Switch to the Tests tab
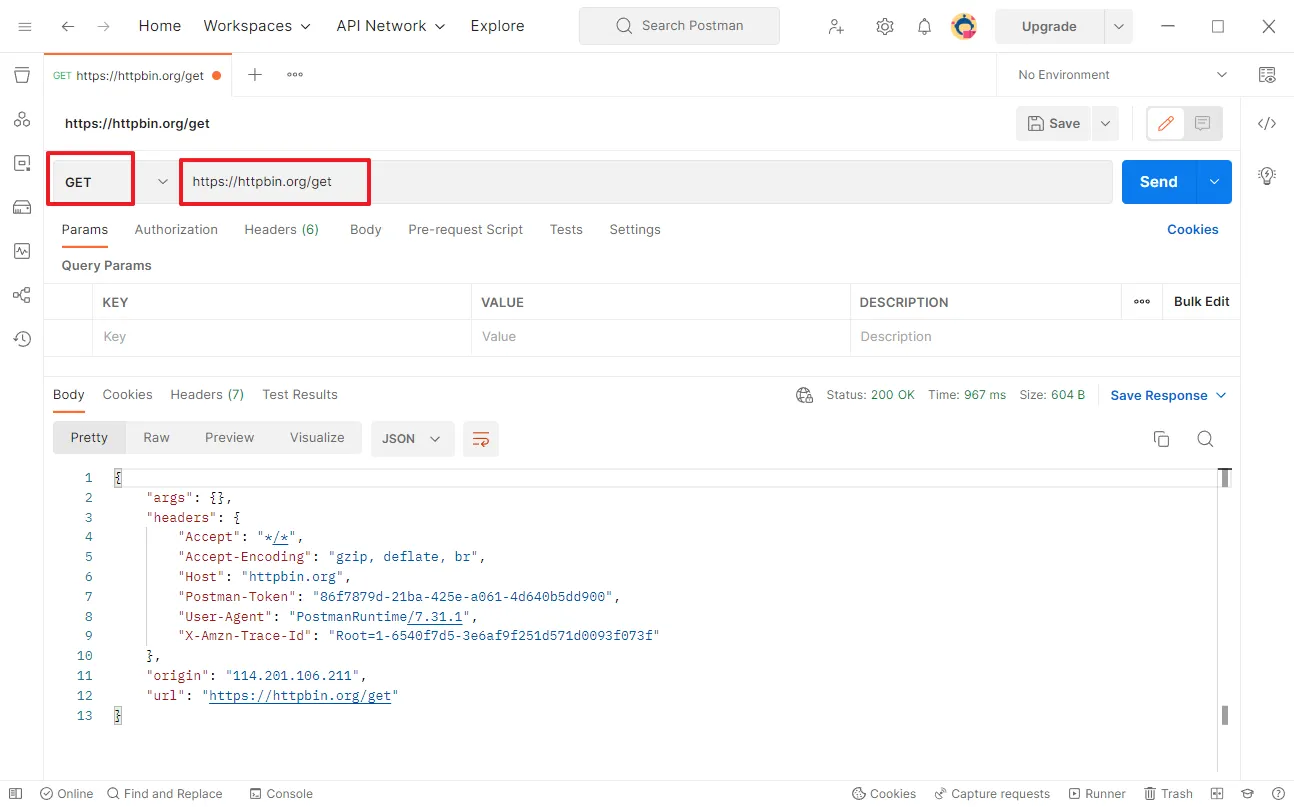The height and width of the screenshot is (807, 1294). click(566, 230)
